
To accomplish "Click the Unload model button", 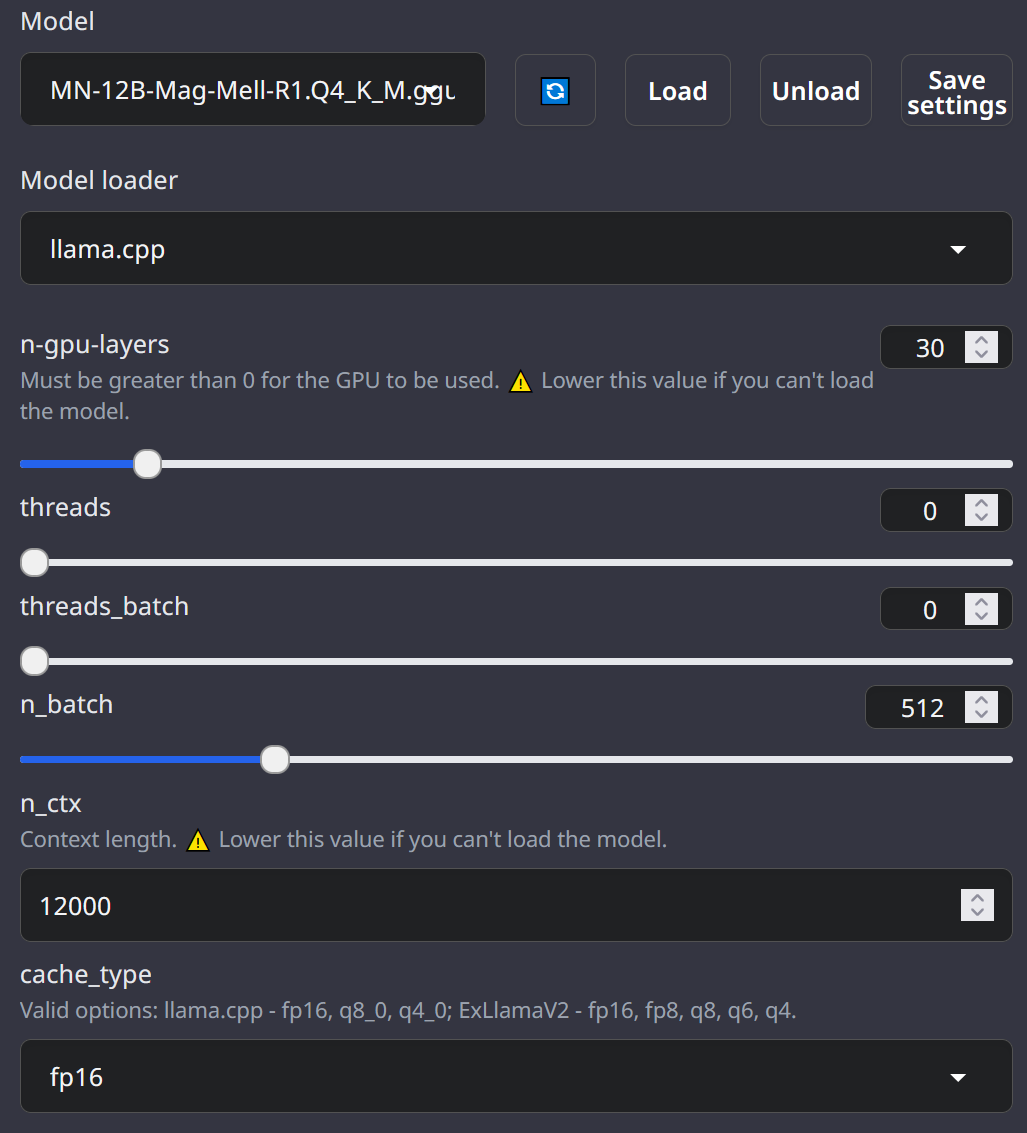I will coord(815,91).
